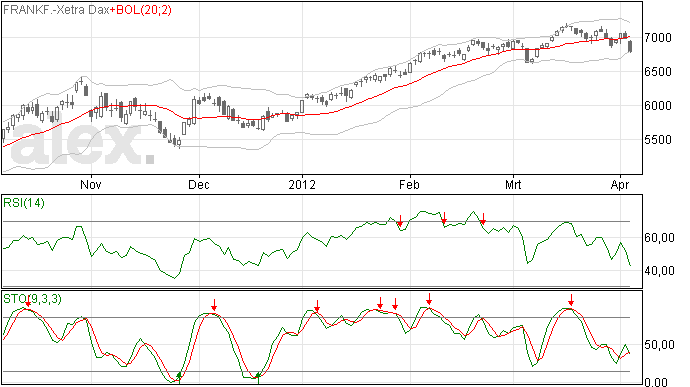Click the last red stochastic arrow in March

pyautogui.click(x=571, y=300)
